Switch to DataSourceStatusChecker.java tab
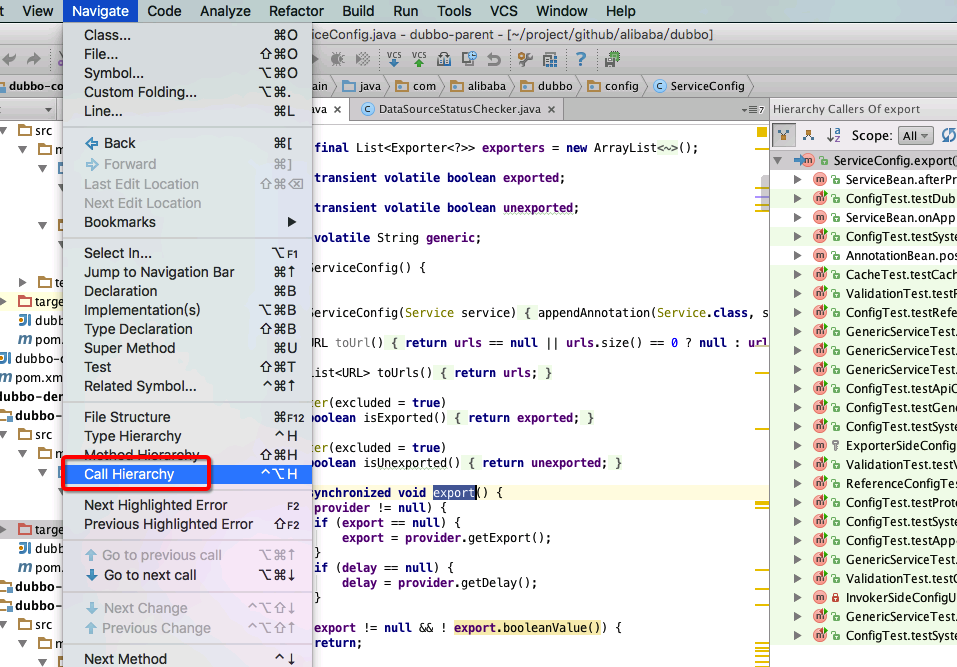This screenshot has width=957, height=667. pyautogui.click(x=459, y=109)
